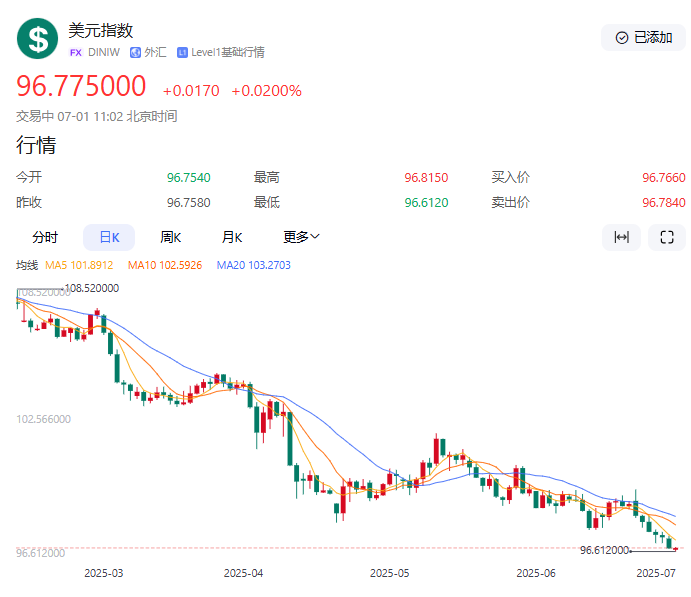Click the change value +0.0170

tap(191, 91)
